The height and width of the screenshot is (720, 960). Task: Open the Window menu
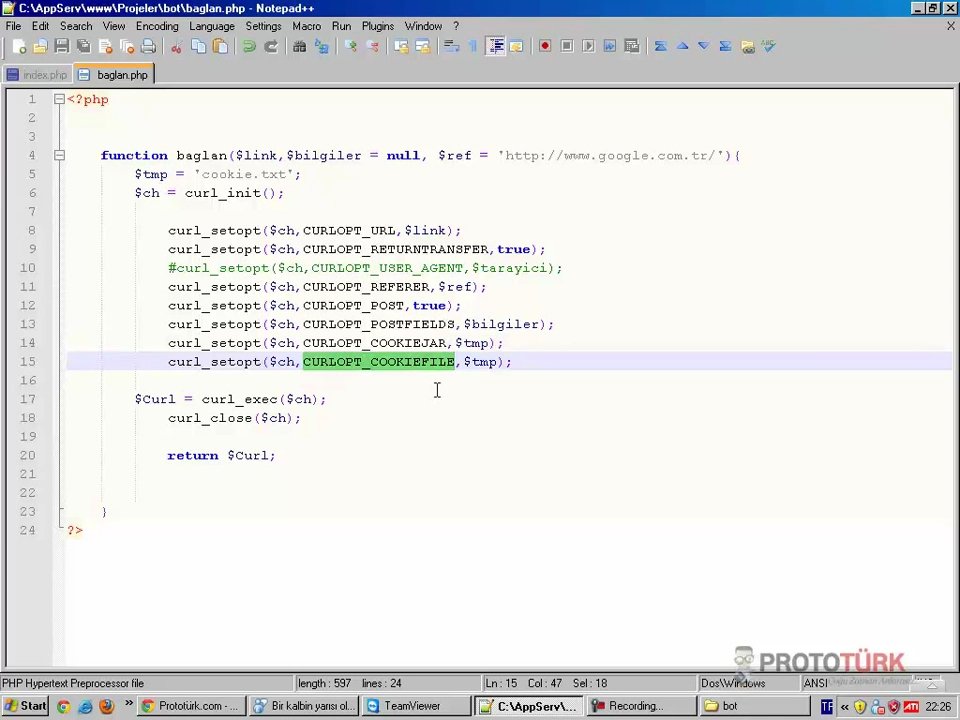(423, 26)
